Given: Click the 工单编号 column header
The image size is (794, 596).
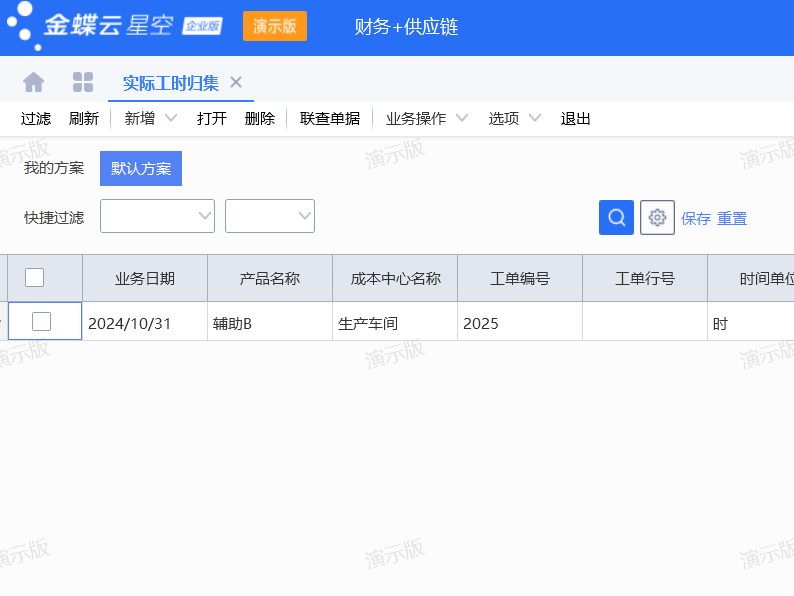Looking at the screenshot, I should (x=520, y=278).
